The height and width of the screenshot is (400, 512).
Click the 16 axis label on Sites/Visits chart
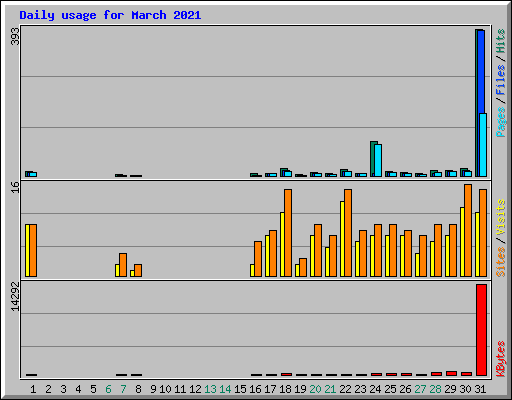[x=15, y=187]
